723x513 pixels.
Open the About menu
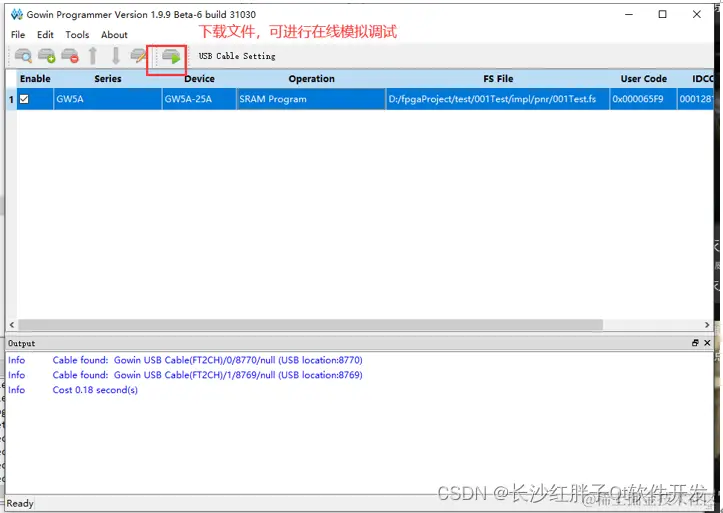pyautogui.click(x=114, y=35)
